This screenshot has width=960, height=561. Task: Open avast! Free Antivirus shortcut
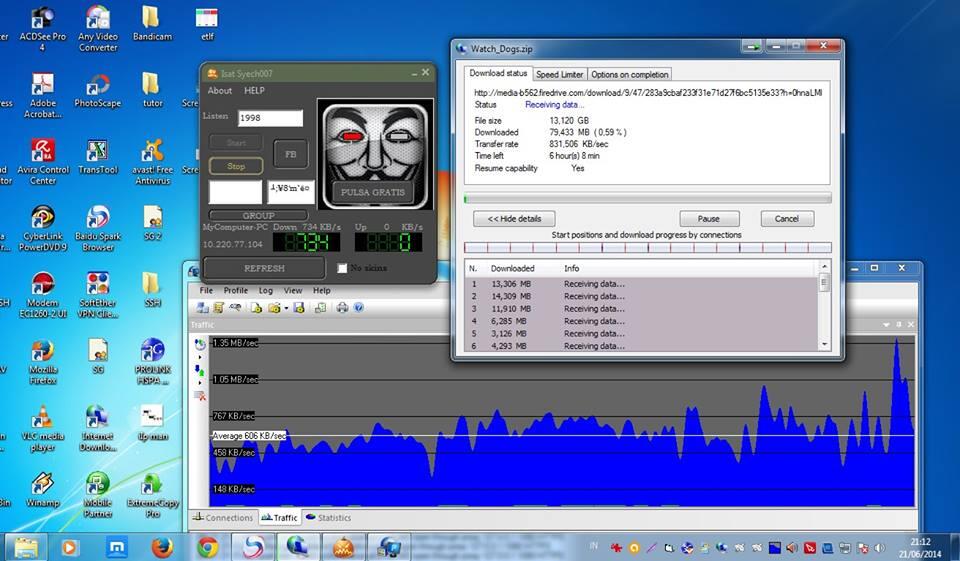pyautogui.click(x=152, y=162)
